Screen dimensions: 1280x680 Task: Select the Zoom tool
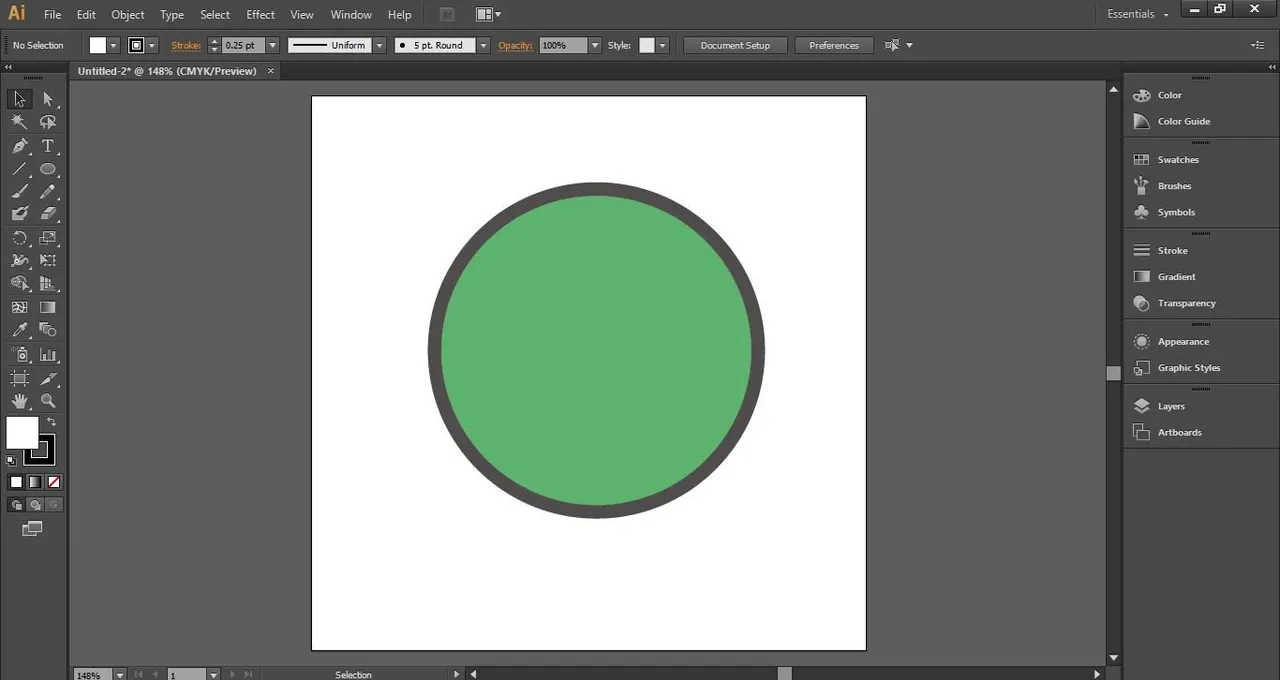click(48, 401)
